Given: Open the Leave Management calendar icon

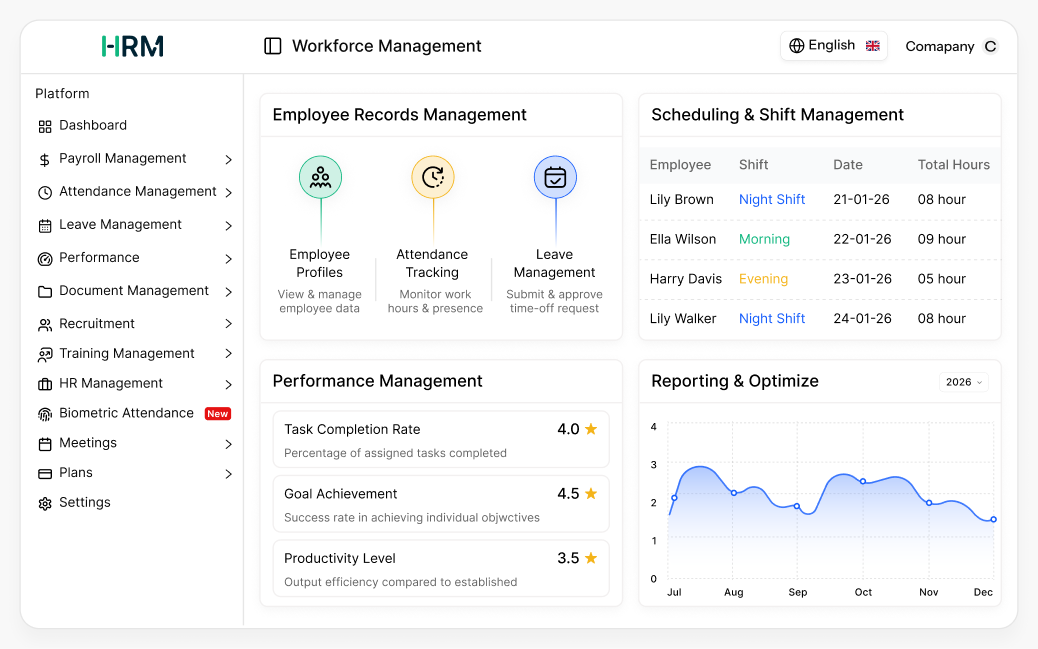Looking at the screenshot, I should [x=44, y=224].
